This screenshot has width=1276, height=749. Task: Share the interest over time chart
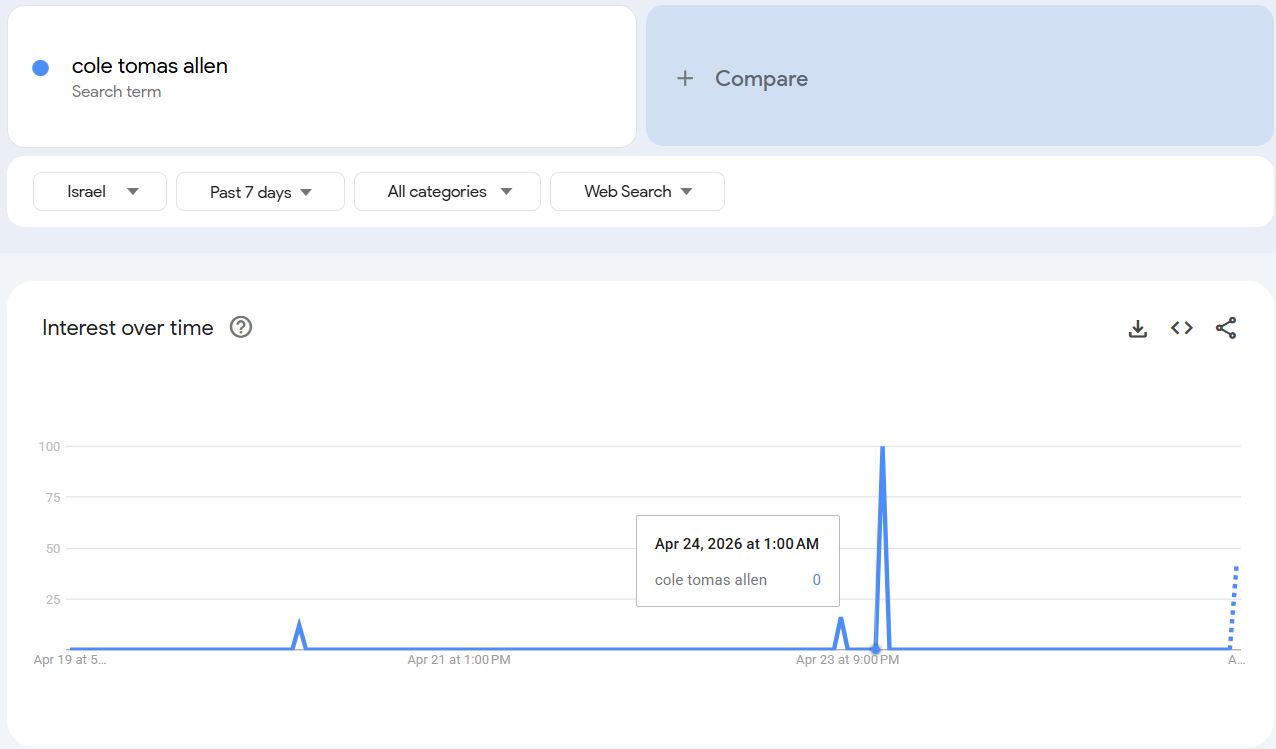[x=1226, y=328]
